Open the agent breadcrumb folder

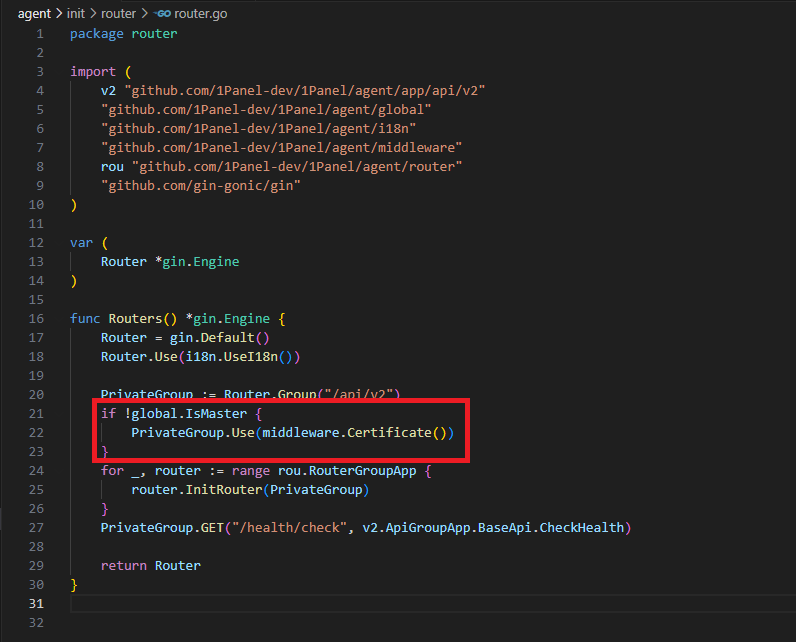[x=35, y=14]
